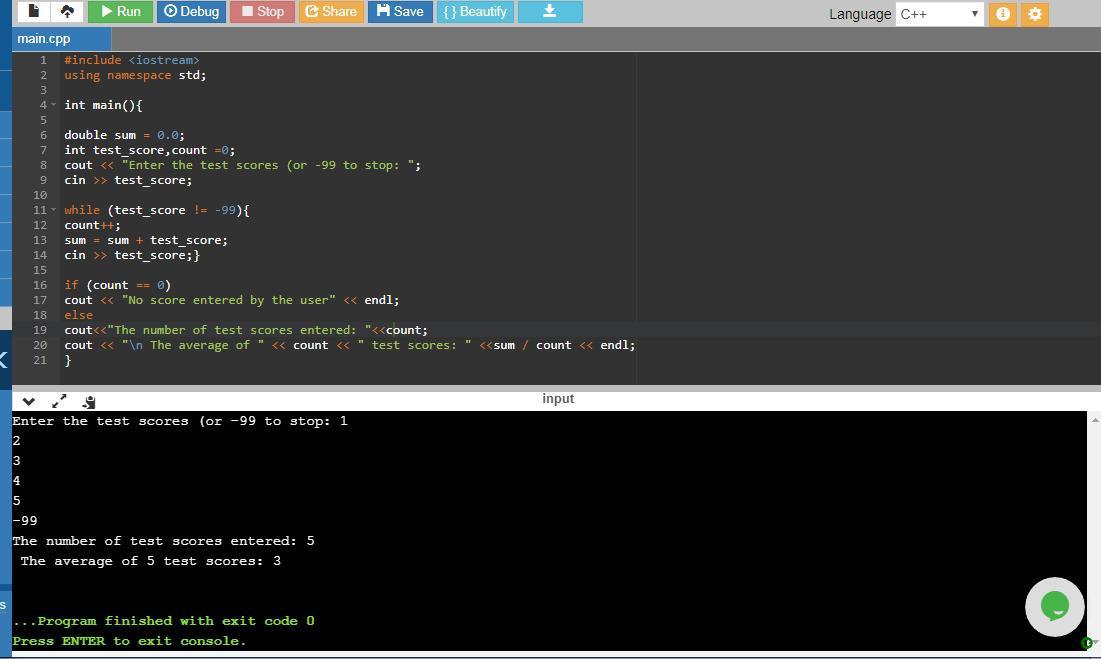
Task: Collapse the console panel with the chevron
Action: tap(28, 401)
